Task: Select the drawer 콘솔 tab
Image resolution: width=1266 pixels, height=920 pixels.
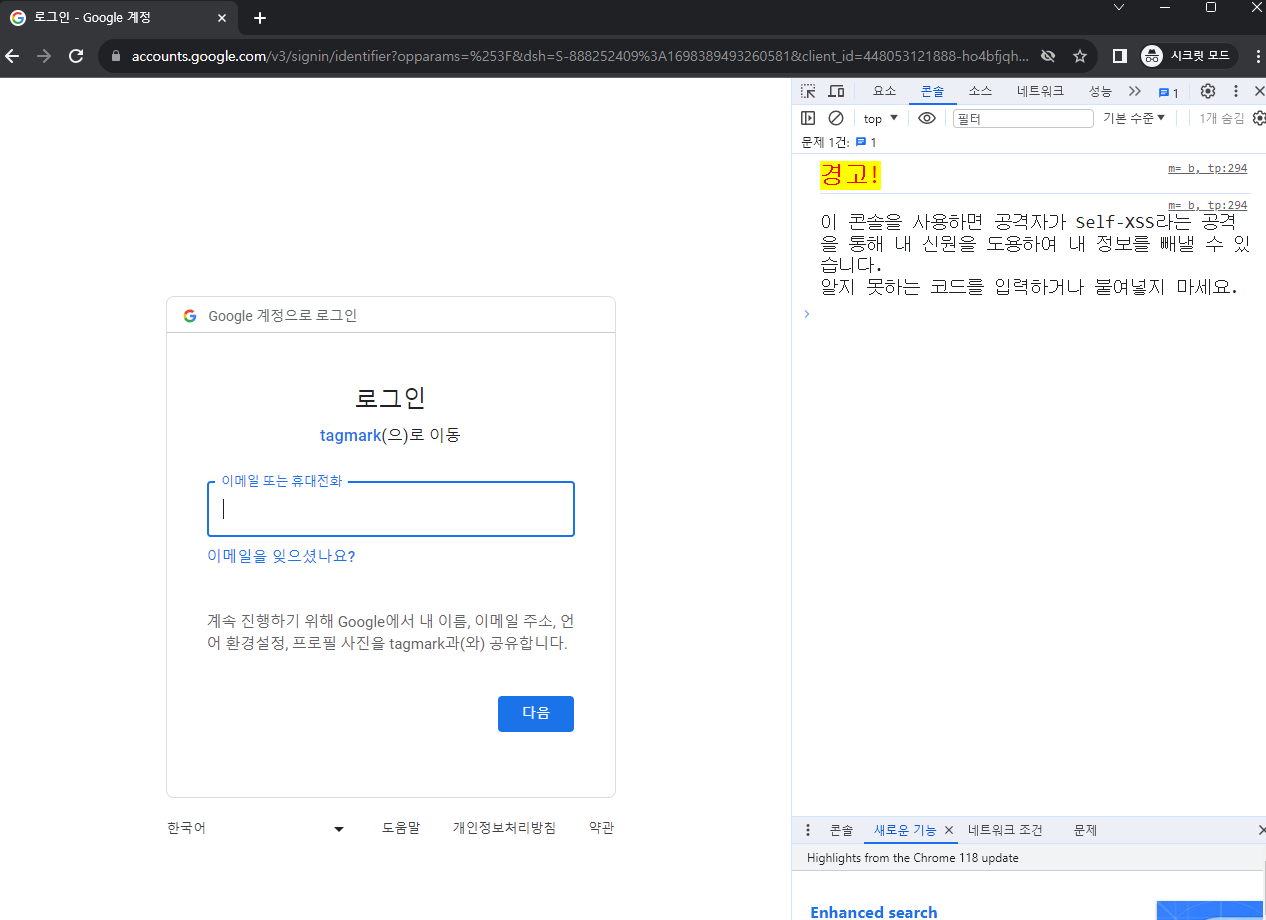Action: coord(841,830)
